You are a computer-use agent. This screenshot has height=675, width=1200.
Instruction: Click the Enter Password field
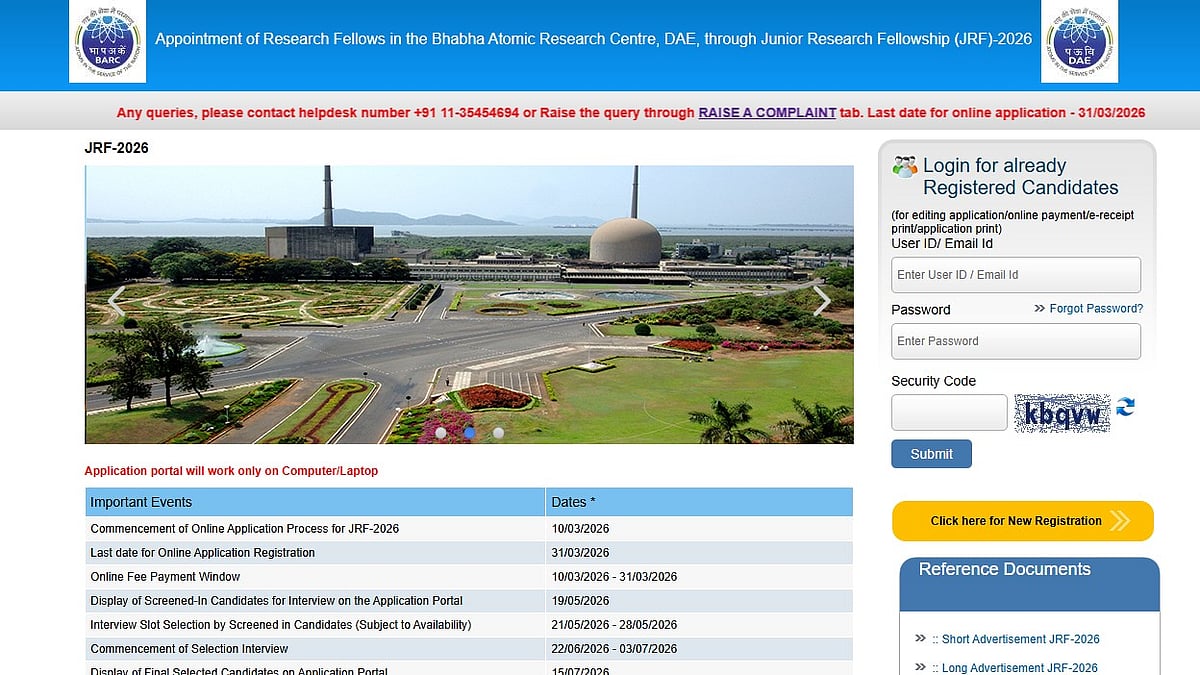pyautogui.click(x=1015, y=341)
